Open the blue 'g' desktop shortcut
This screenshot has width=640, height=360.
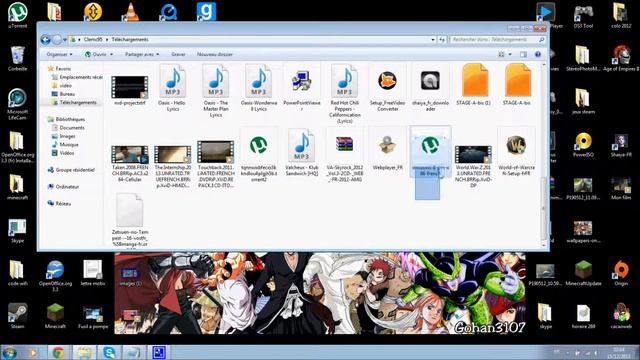tap(206, 11)
